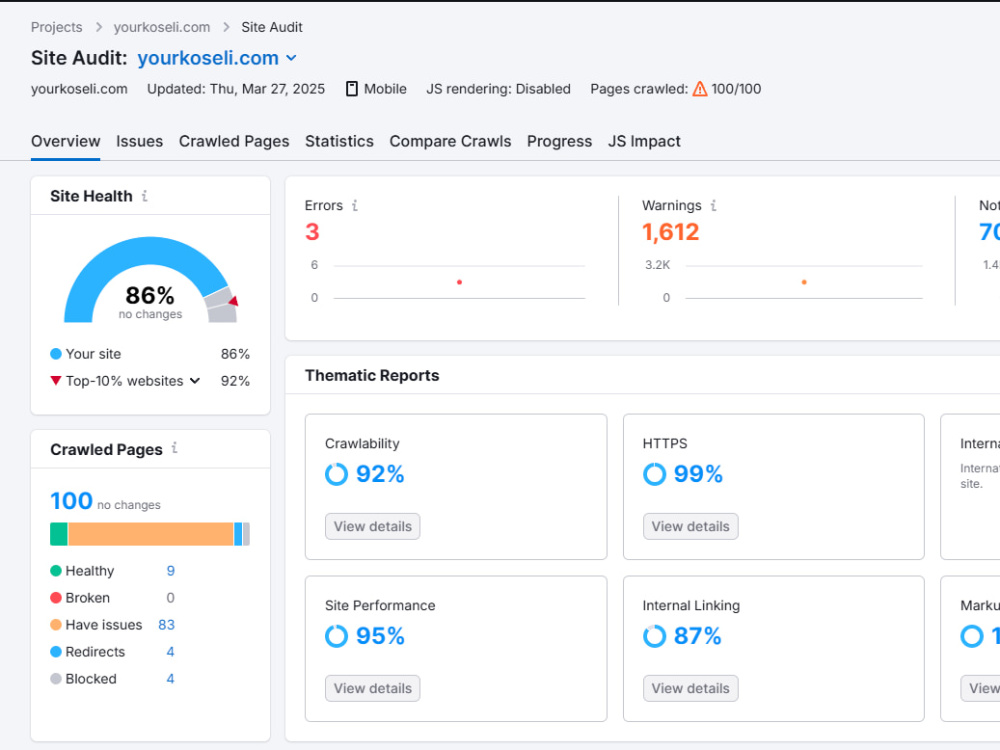Viewport: 1000px width, 750px height.
Task: Click the Broken count 0
Action: point(170,598)
